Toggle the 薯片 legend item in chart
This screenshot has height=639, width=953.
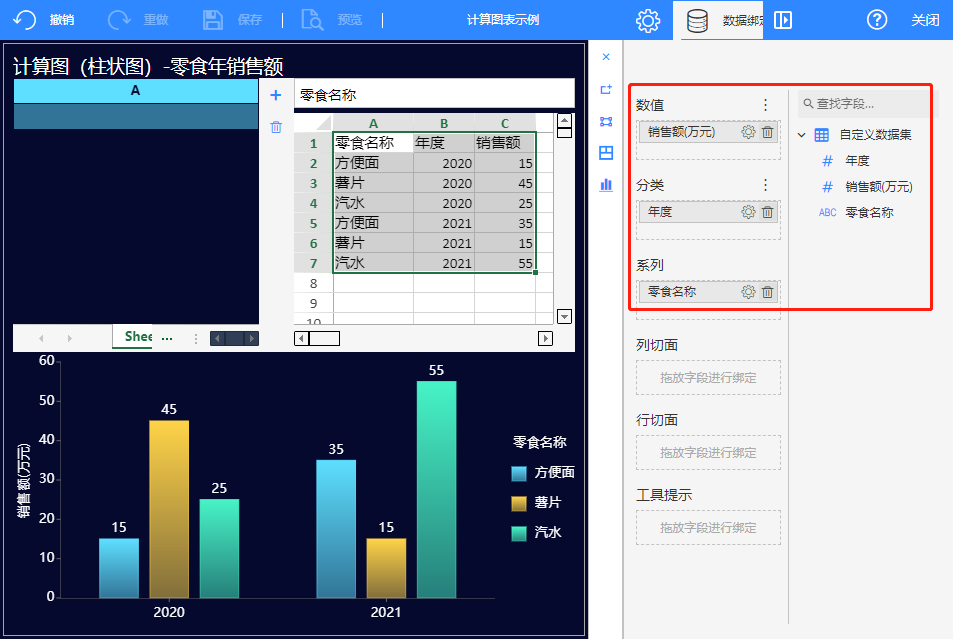click(x=547, y=503)
